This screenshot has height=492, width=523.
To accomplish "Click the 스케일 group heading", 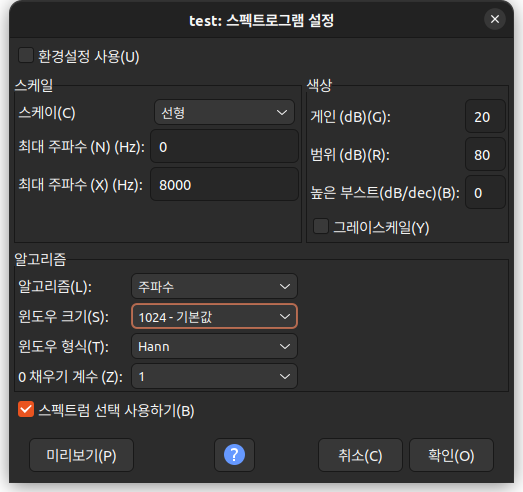I will point(34,85).
